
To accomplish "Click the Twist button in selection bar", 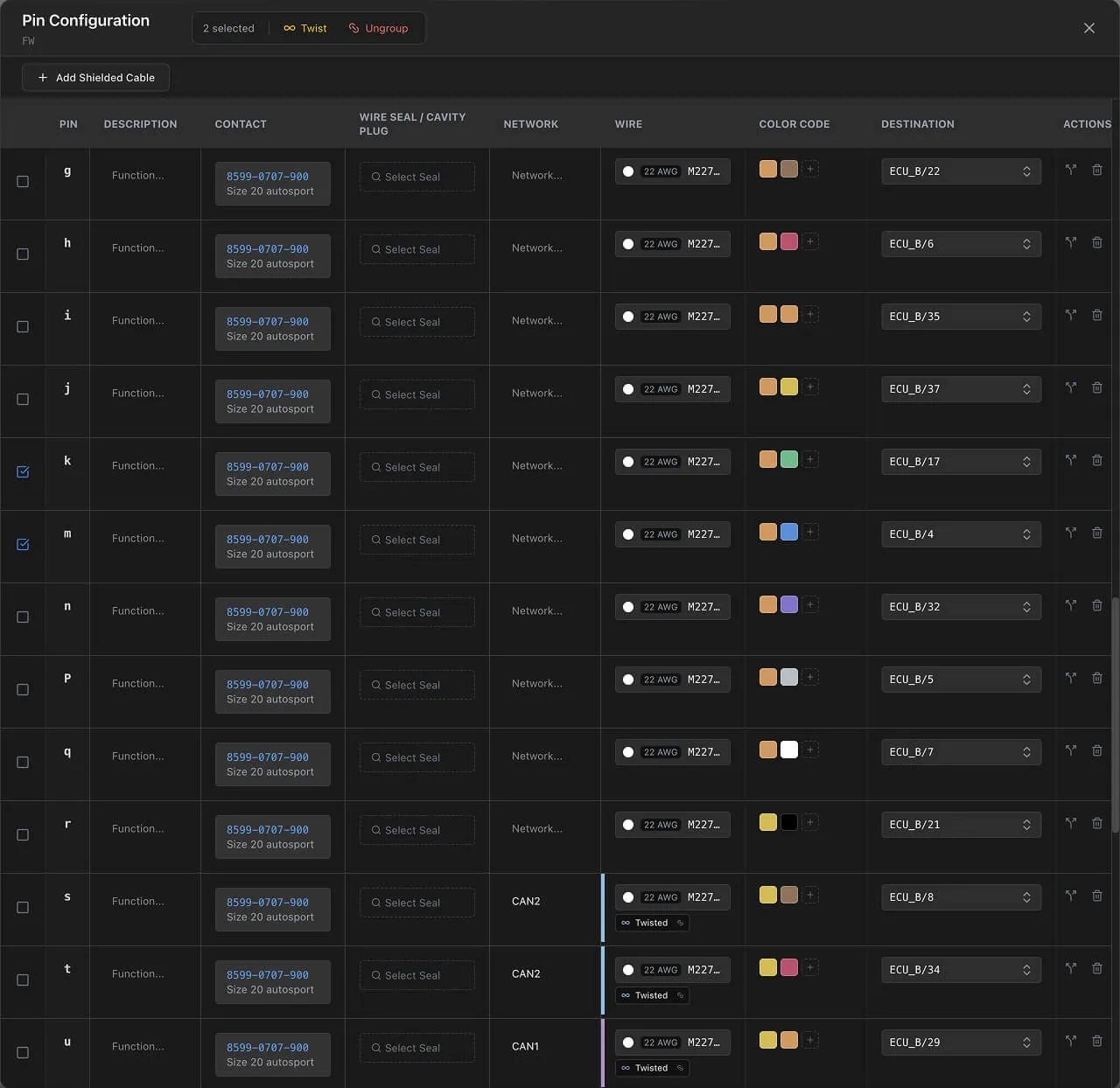I will 305,28.
